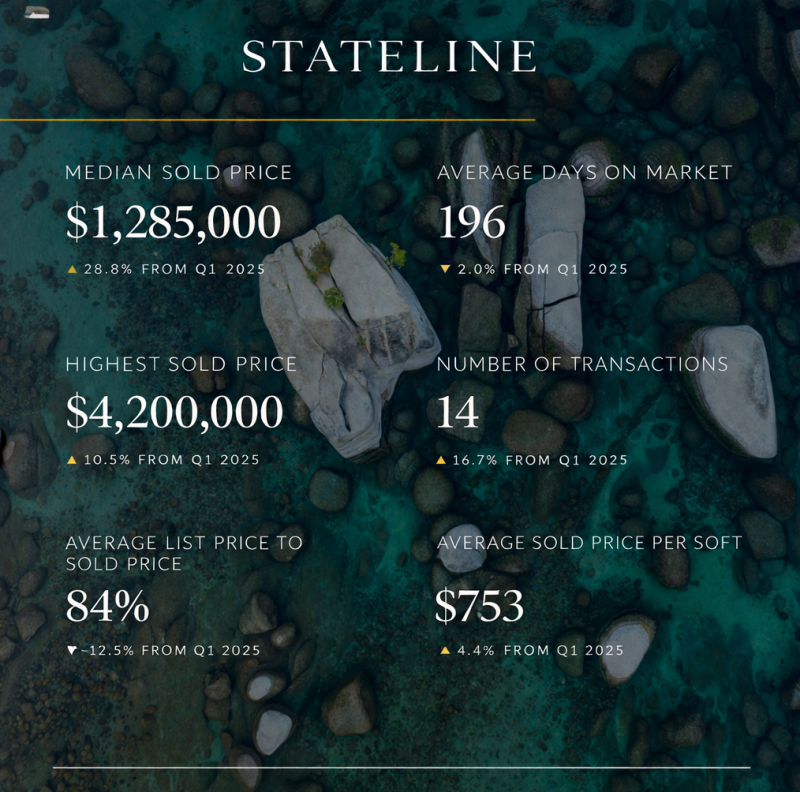This screenshot has width=800, height=792.
Task: Select the Average Sold Price Per SqFt label
Action: [590, 543]
